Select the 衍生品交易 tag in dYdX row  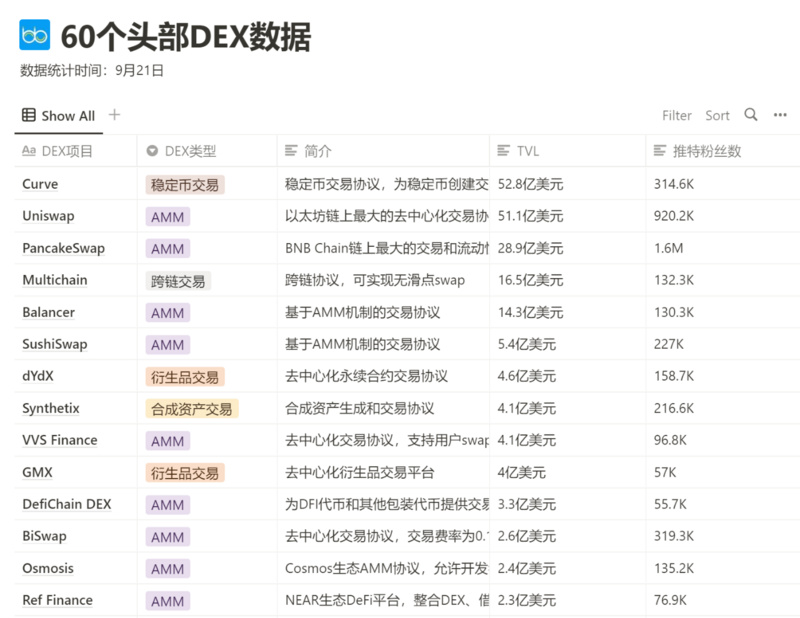click(x=185, y=377)
